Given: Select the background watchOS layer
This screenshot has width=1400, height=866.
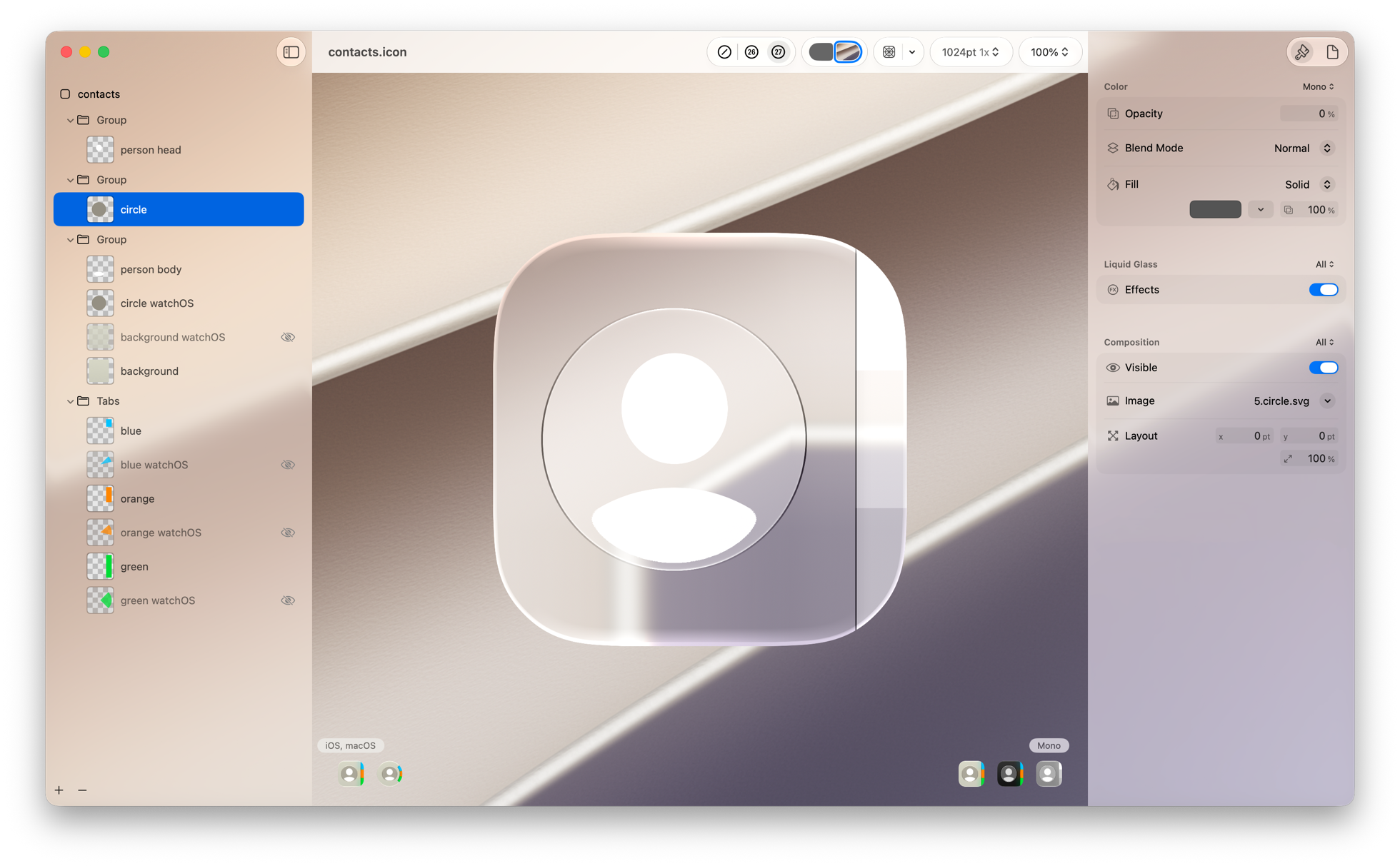Looking at the screenshot, I should [179, 337].
